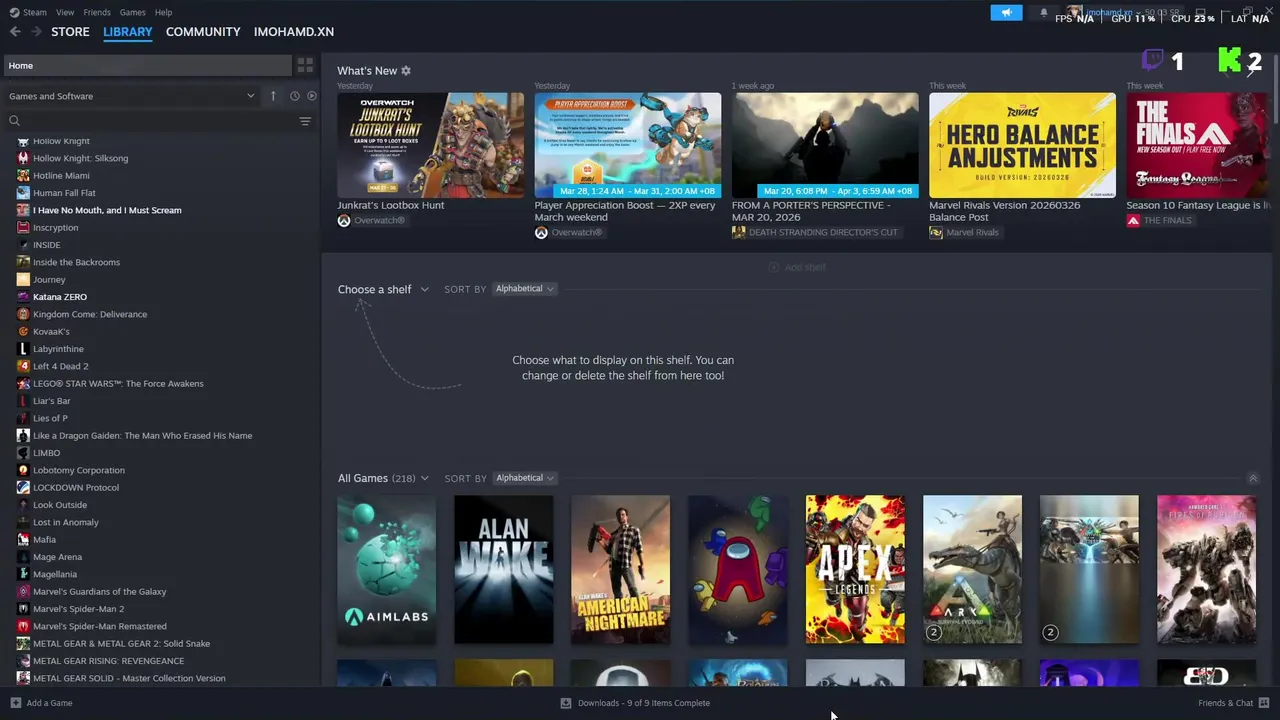This screenshot has width=1280, height=720.
Task: Open All Games Alphabetical sort dropdown
Action: click(x=524, y=478)
